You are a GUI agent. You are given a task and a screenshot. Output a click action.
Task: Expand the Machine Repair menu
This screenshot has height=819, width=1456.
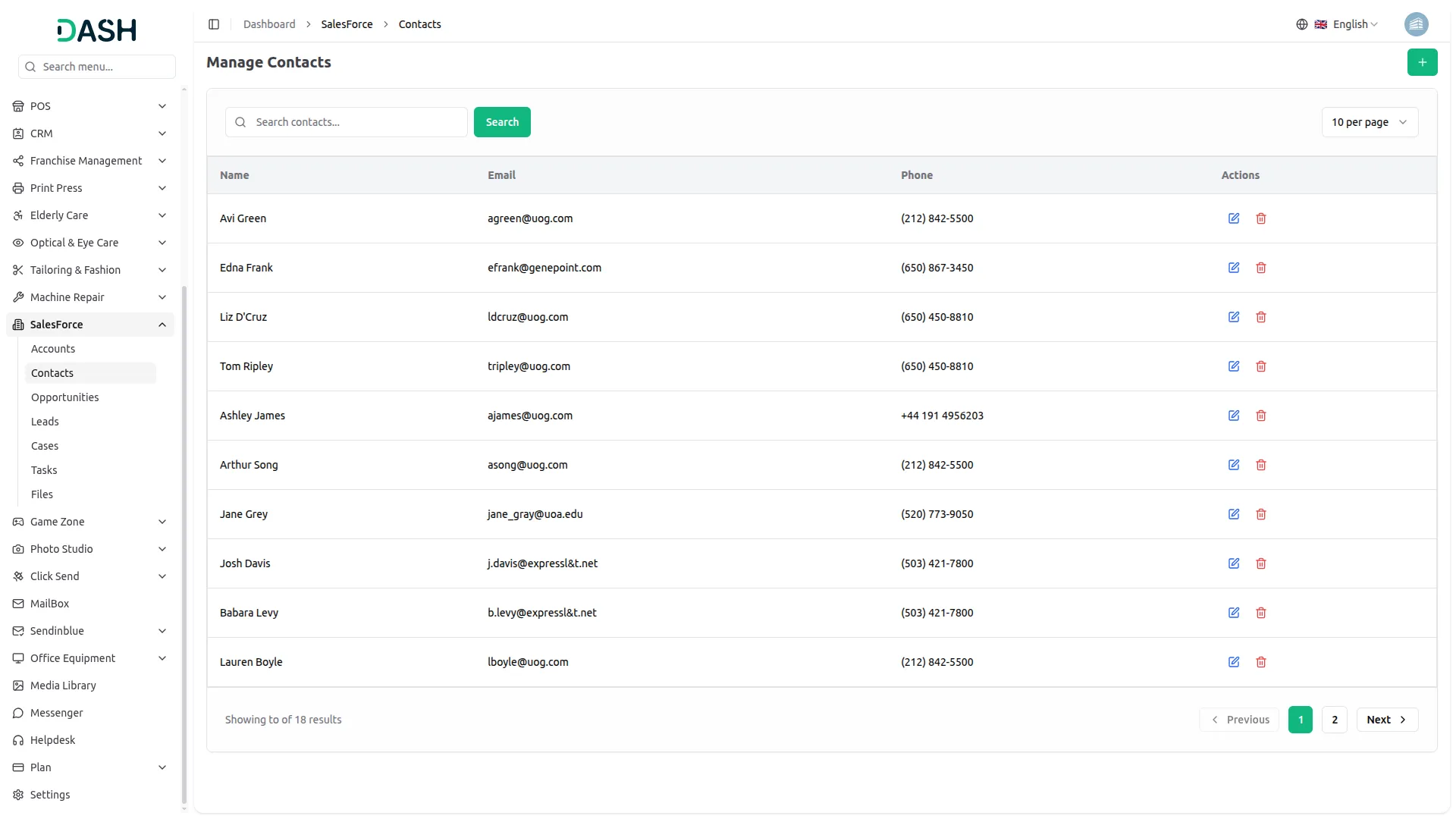[90, 297]
